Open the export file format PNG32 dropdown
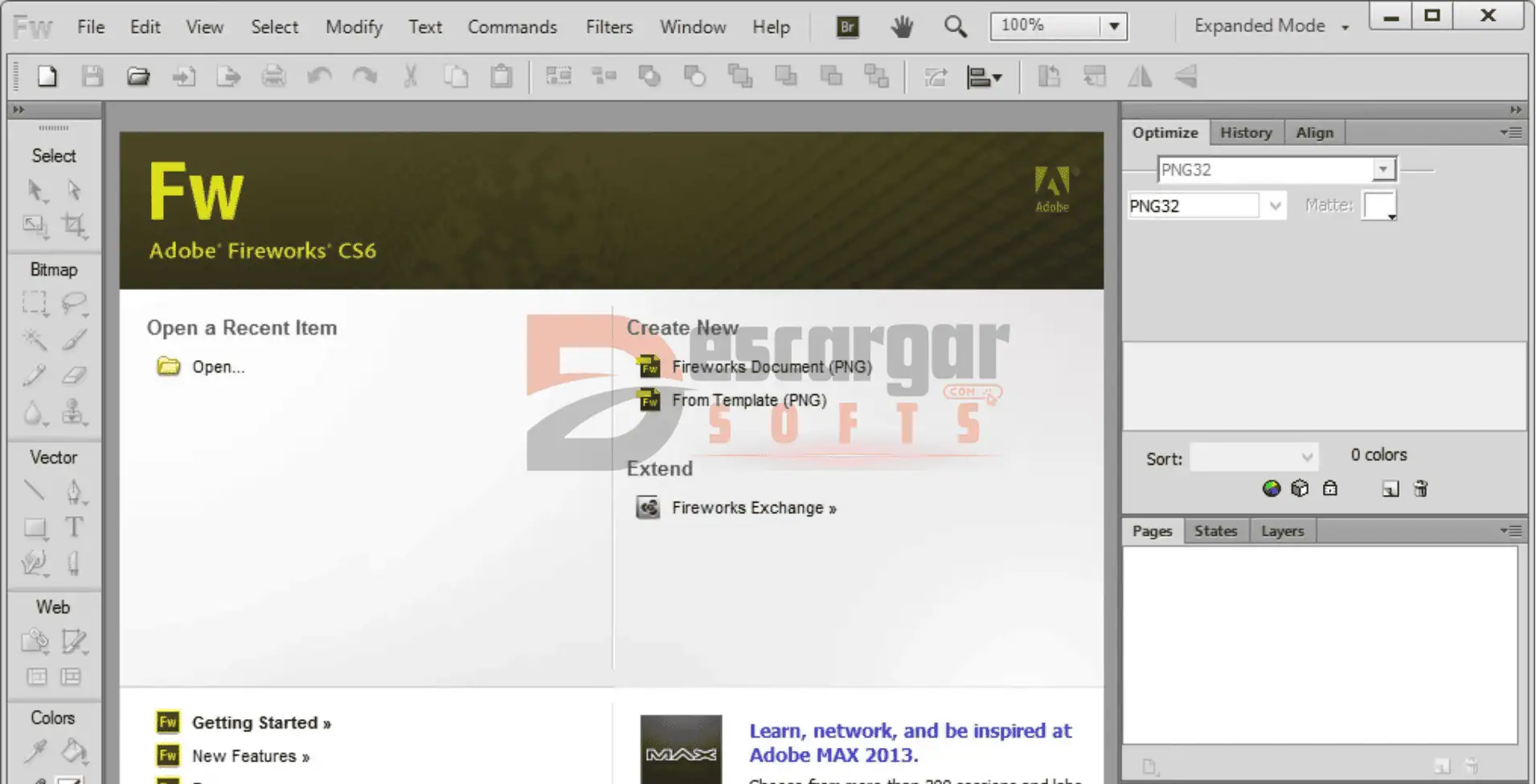Image resolution: width=1536 pixels, height=784 pixels. [1275, 206]
